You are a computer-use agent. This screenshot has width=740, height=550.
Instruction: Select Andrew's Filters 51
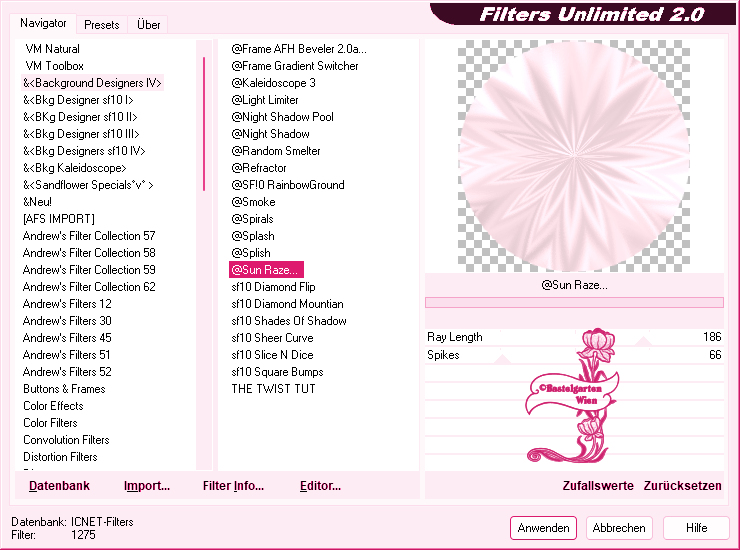point(67,355)
